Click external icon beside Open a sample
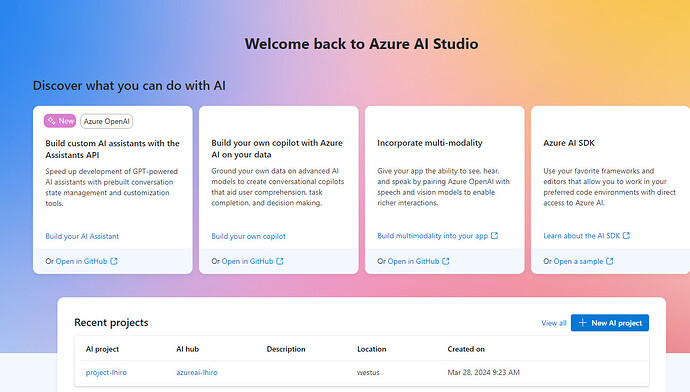The image size is (690, 392). (x=609, y=261)
